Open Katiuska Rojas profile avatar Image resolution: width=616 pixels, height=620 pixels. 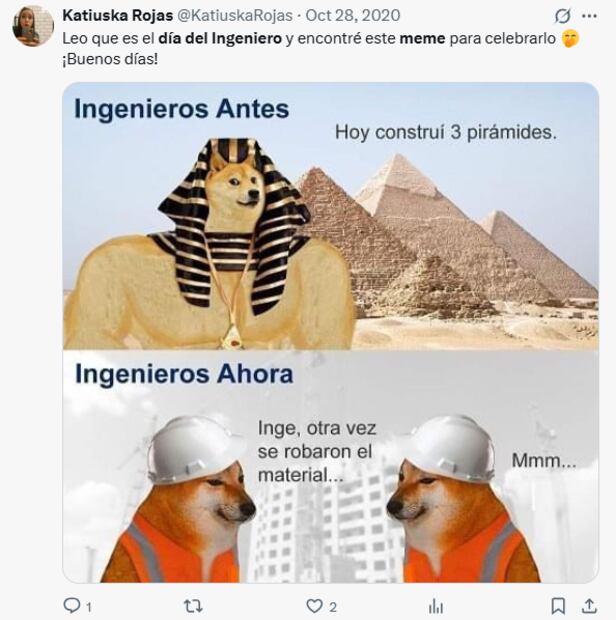click(33, 26)
